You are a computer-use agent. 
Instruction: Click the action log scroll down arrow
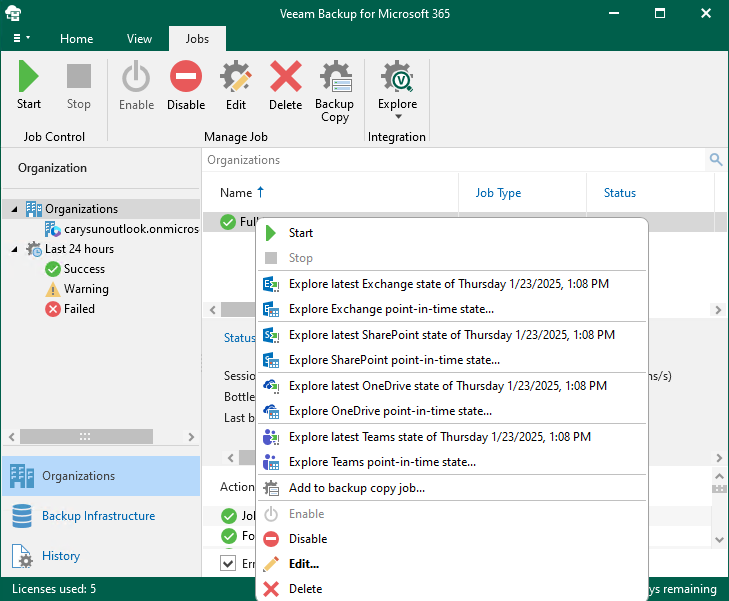(x=719, y=540)
